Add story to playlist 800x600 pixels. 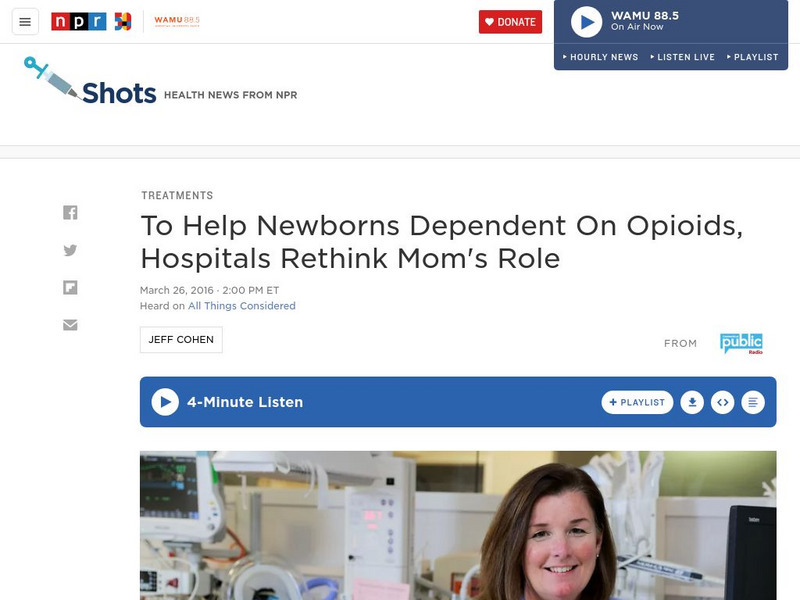(637, 403)
